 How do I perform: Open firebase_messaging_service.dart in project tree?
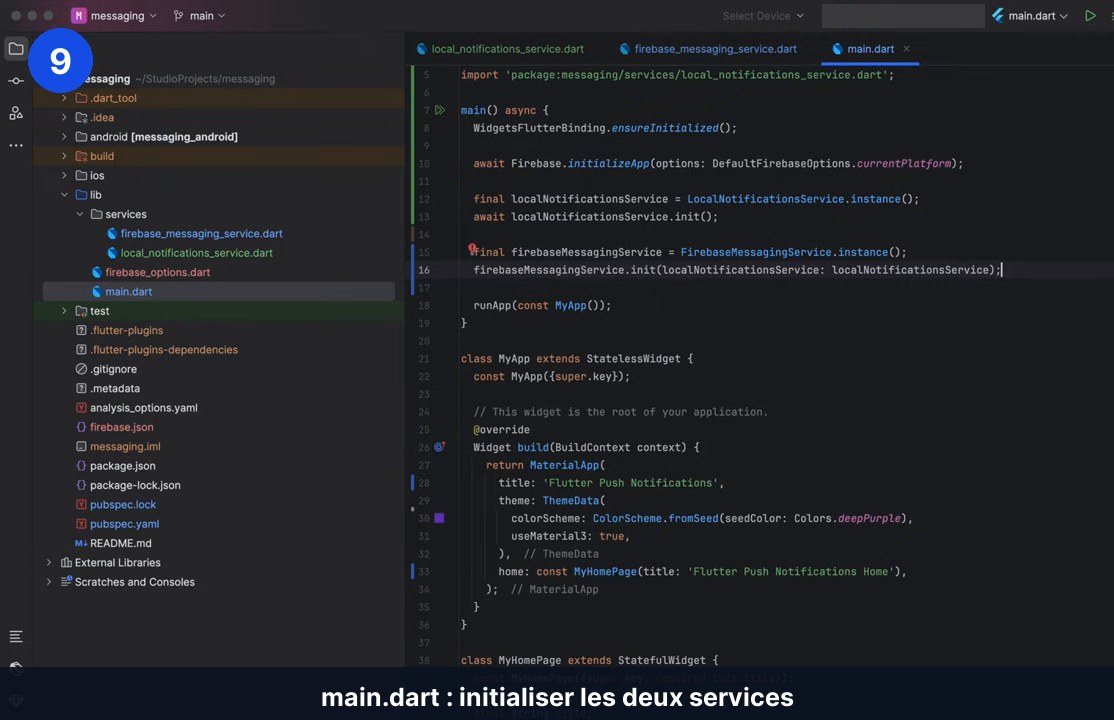[x=201, y=233]
